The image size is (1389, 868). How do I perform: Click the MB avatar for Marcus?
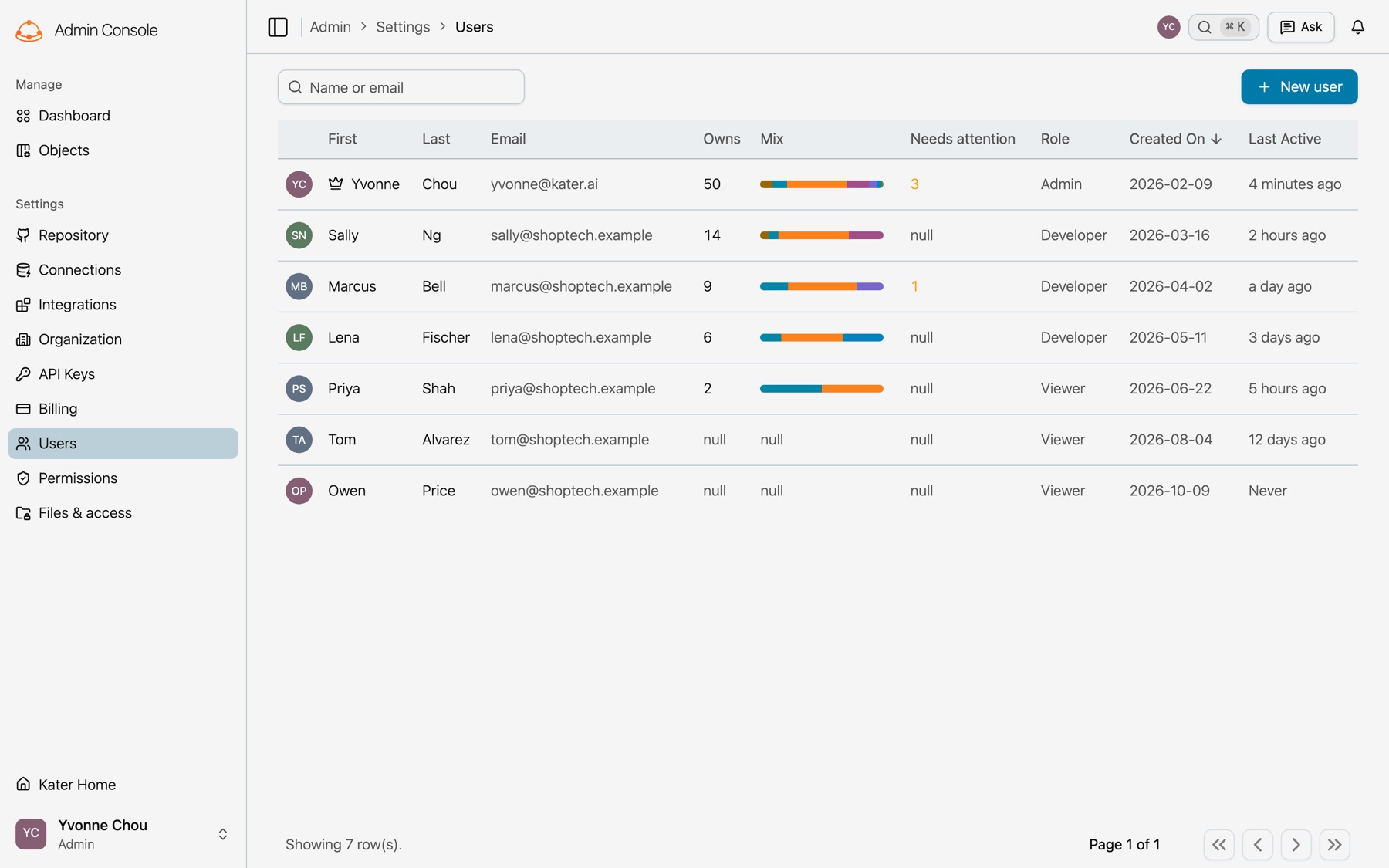[299, 286]
